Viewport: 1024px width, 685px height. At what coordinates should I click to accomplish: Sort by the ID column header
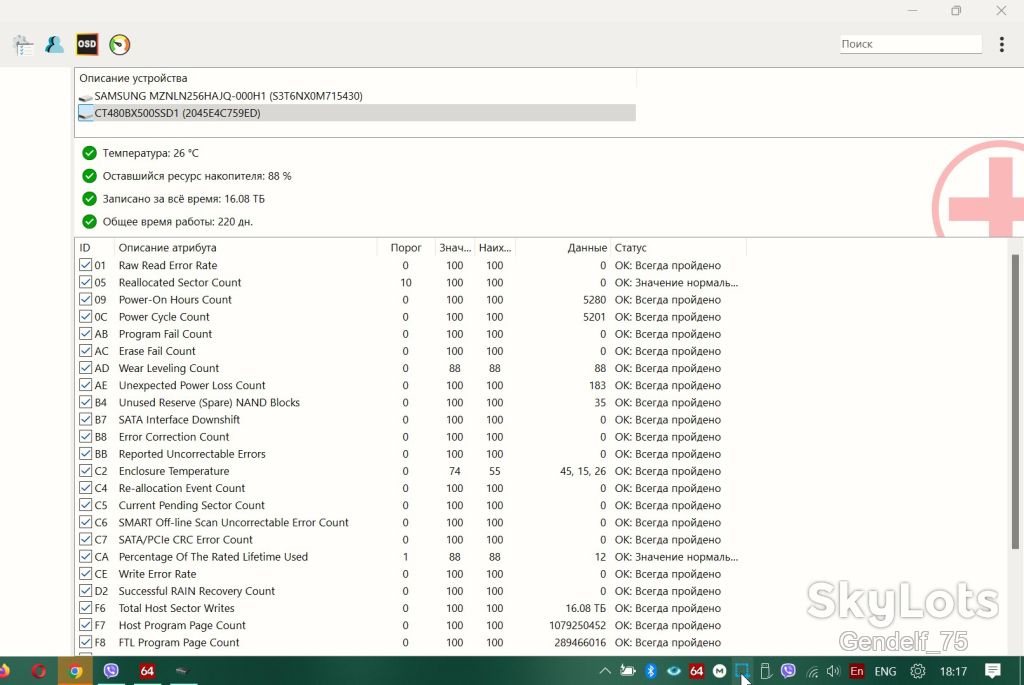point(95,247)
